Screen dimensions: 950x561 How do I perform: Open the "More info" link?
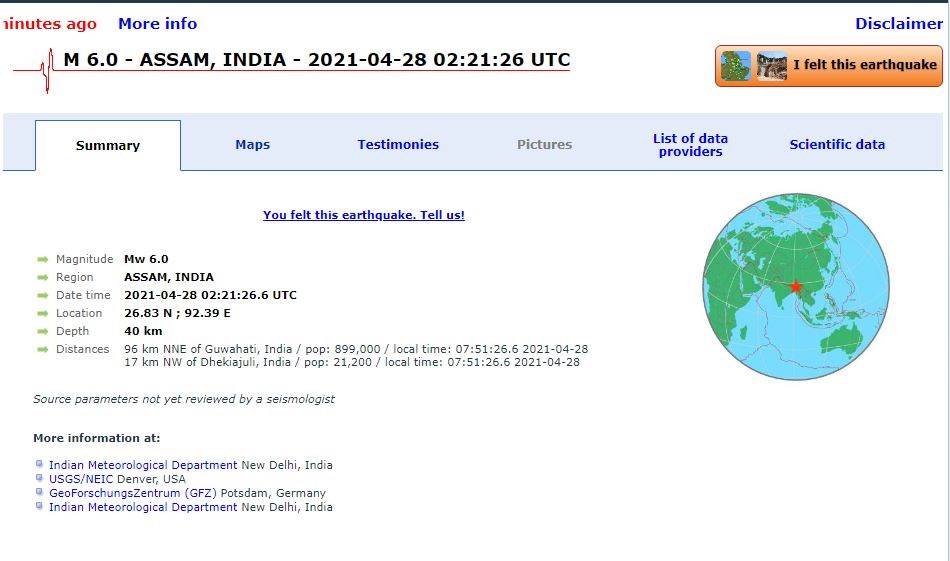click(x=157, y=24)
